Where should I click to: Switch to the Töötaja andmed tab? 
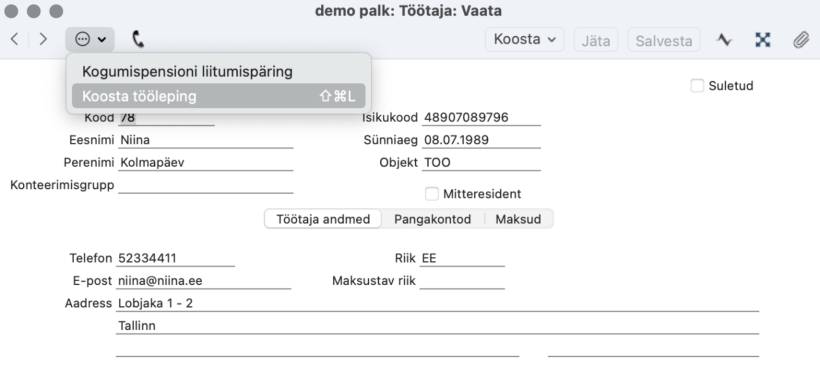pyautogui.click(x=323, y=219)
